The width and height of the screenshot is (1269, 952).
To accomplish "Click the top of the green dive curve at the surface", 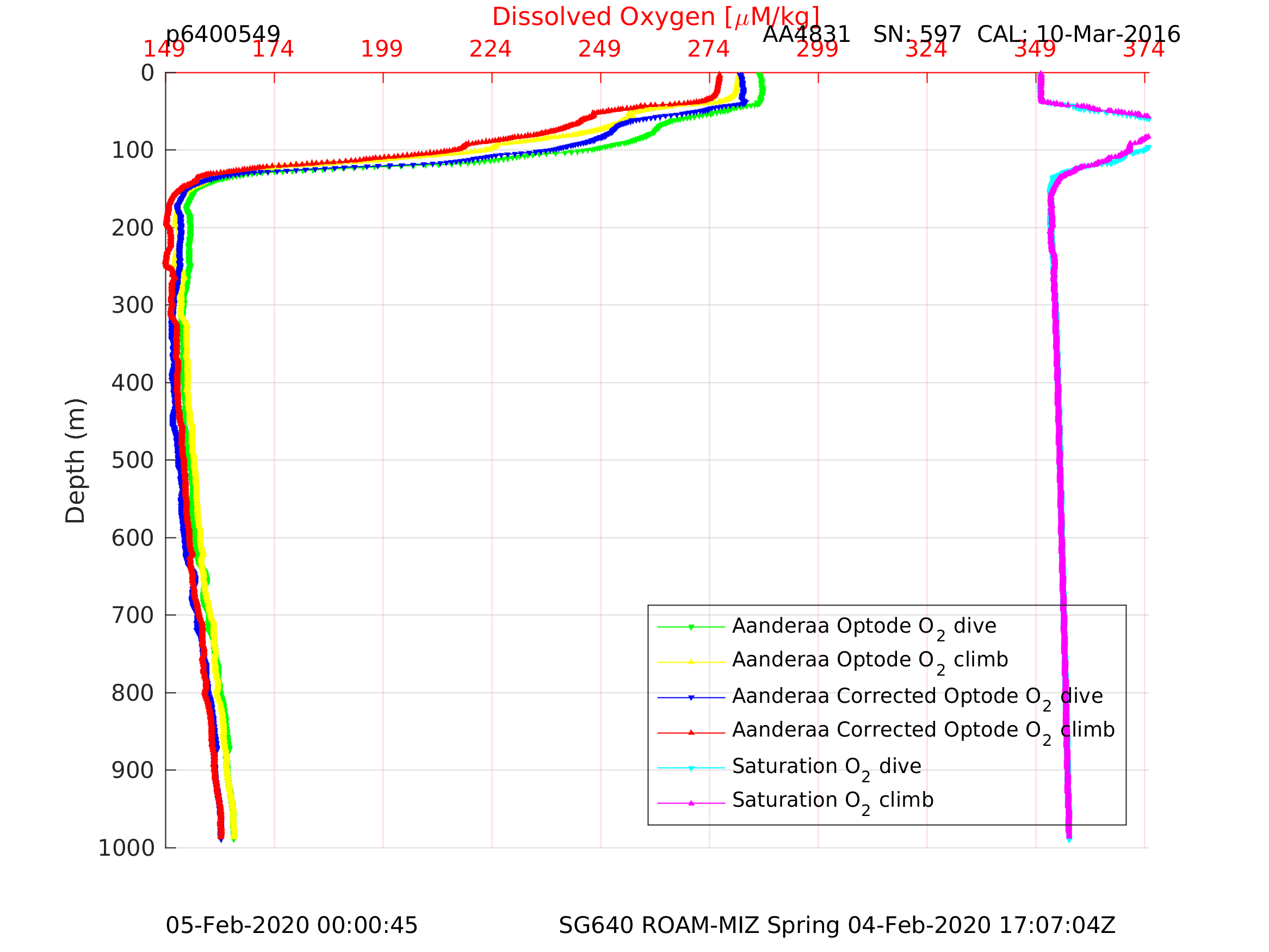I will tap(759, 76).
